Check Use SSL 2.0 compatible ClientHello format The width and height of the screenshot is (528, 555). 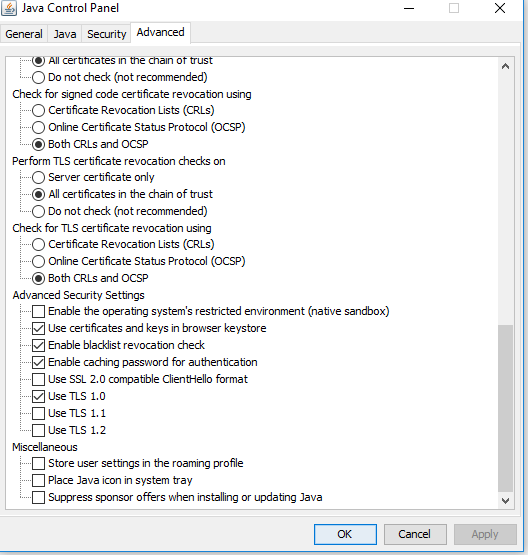[38, 379]
